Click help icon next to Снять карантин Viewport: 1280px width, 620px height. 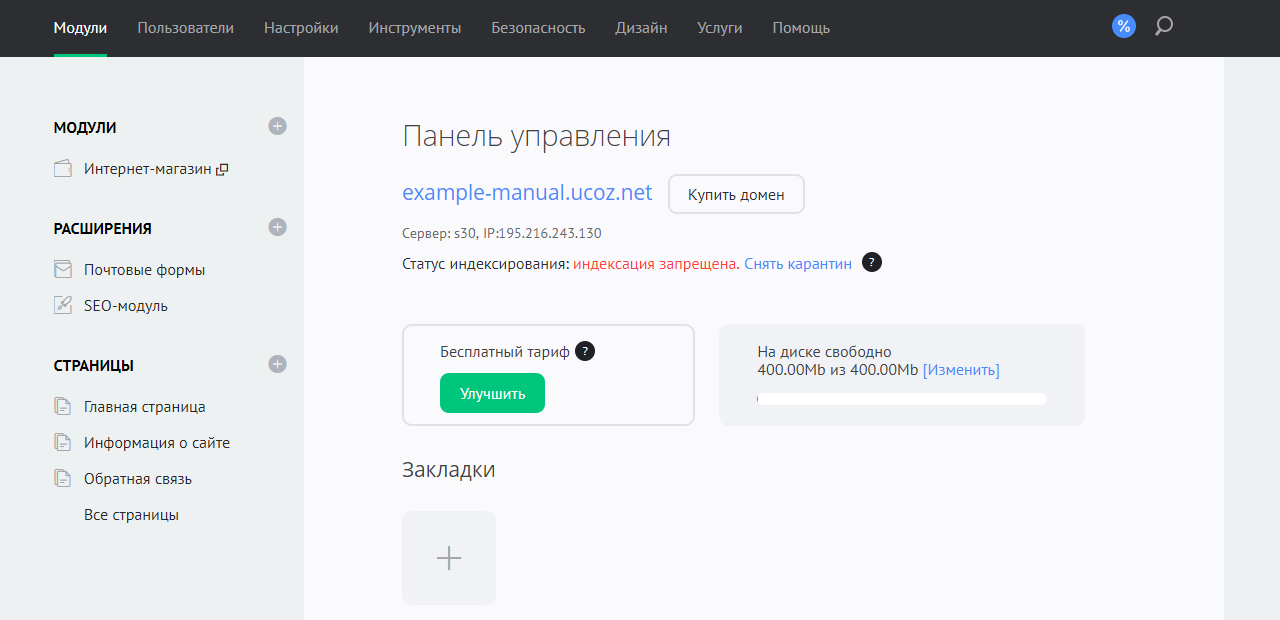(x=872, y=263)
